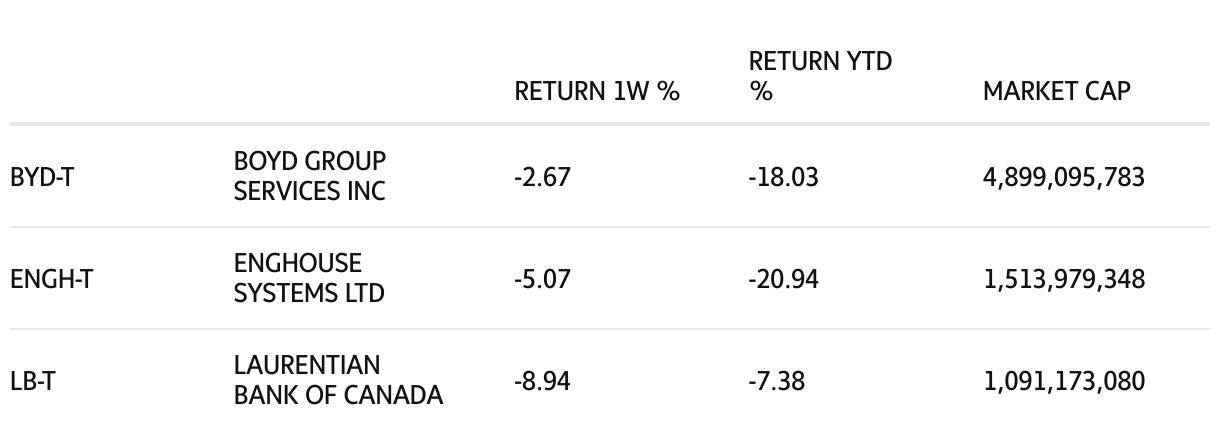Image resolution: width=1220 pixels, height=440 pixels.
Task: Sort by the RETURN YTD % column header
Action: [820, 77]
